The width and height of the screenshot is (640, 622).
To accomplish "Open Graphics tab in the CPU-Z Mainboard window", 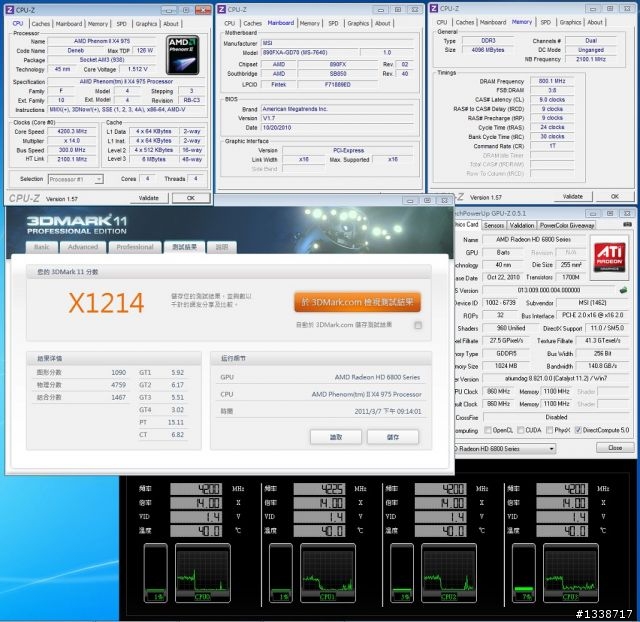I will (x=358, y=24).
